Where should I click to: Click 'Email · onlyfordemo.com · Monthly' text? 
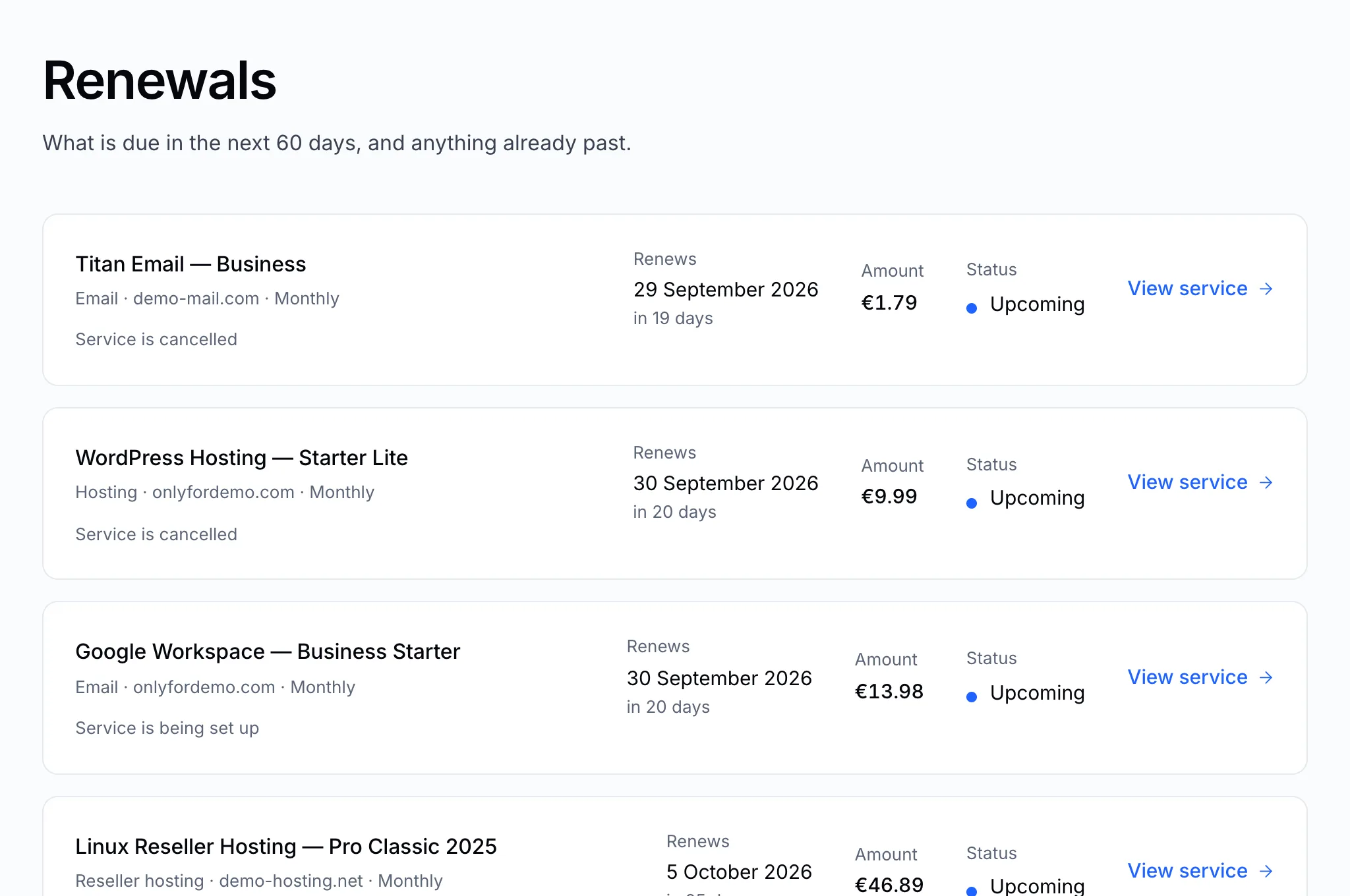point(215,687)
